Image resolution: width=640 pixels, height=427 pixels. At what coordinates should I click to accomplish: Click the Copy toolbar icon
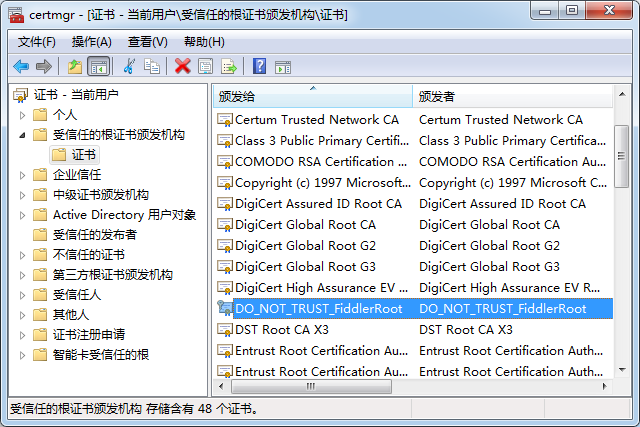(152, 66)
